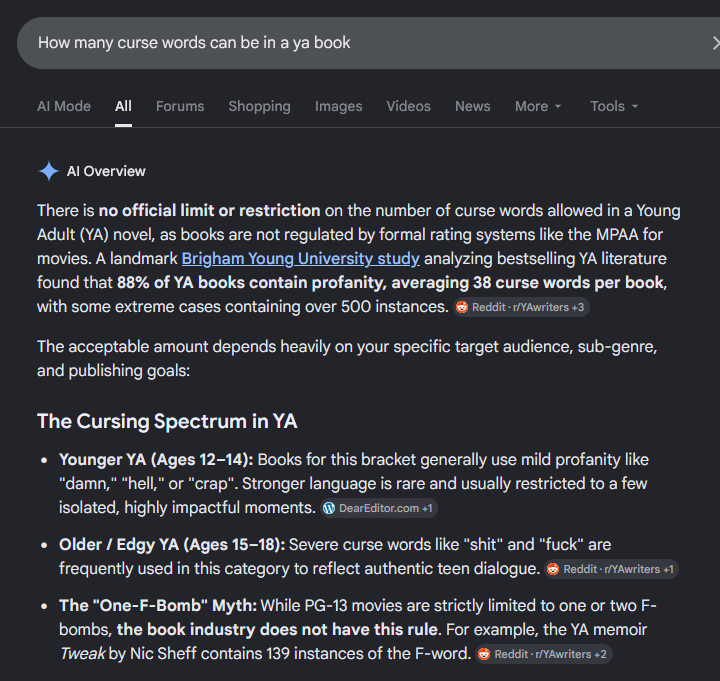Open the Reddit r/YAwriters +3 source chip
Screen dimensions: 720x681
(521, 307)
